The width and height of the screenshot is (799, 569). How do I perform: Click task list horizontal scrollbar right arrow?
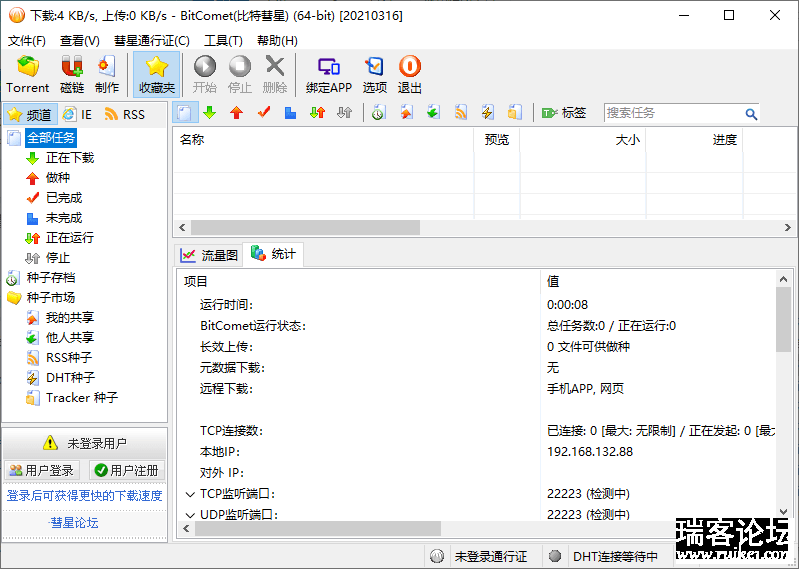[788, 228]
